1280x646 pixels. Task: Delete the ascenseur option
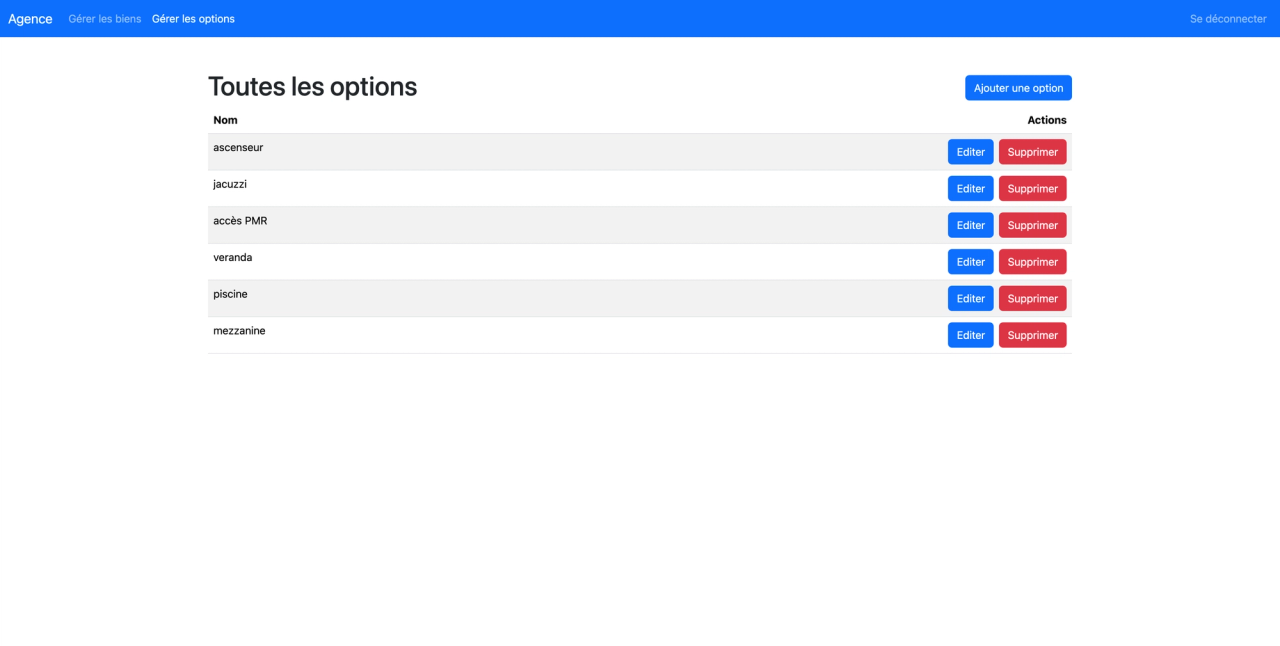(1032, 152)
